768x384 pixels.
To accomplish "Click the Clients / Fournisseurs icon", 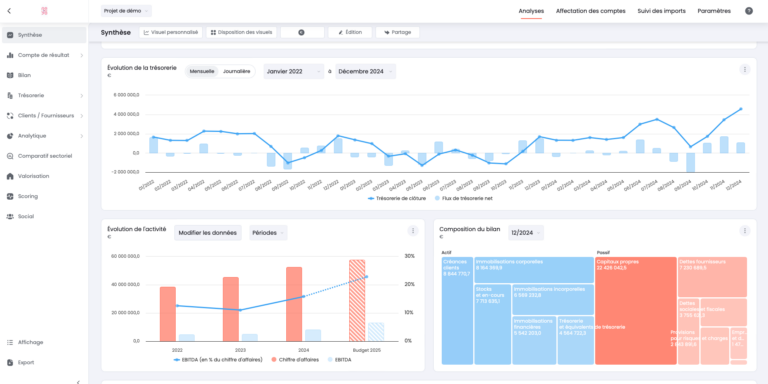I will click(10, 116).
